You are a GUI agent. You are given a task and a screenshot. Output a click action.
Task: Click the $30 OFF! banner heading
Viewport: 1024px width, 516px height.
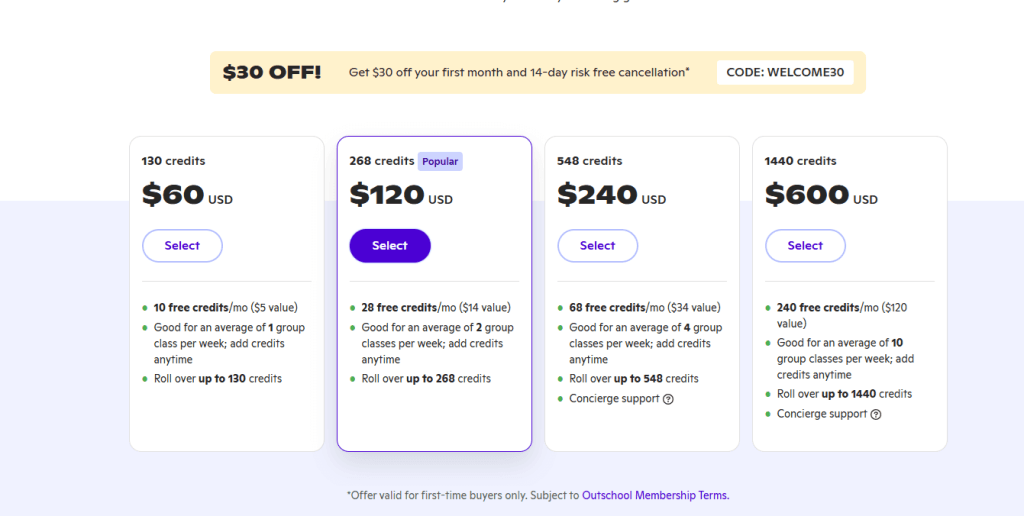pos(272,73)
